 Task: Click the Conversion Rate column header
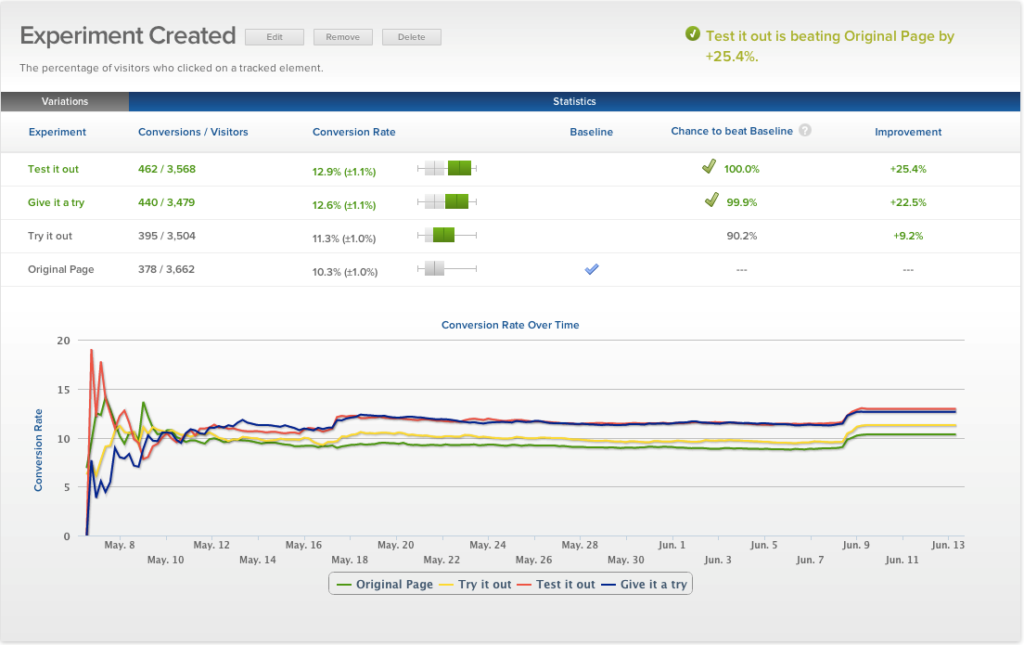pos(354,132)
